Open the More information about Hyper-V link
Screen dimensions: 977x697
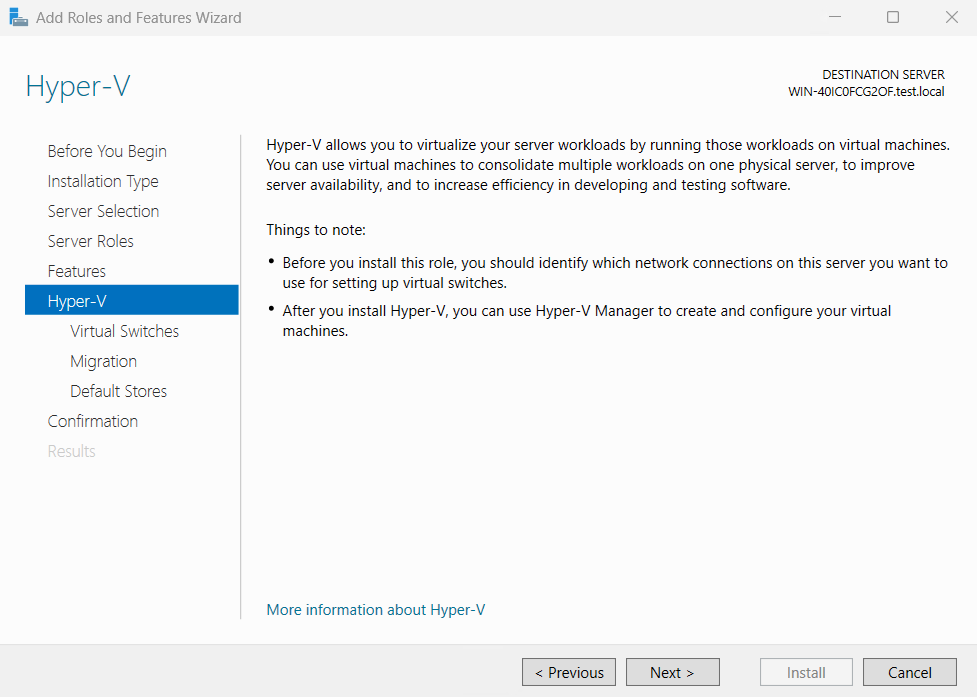(375, 610)
